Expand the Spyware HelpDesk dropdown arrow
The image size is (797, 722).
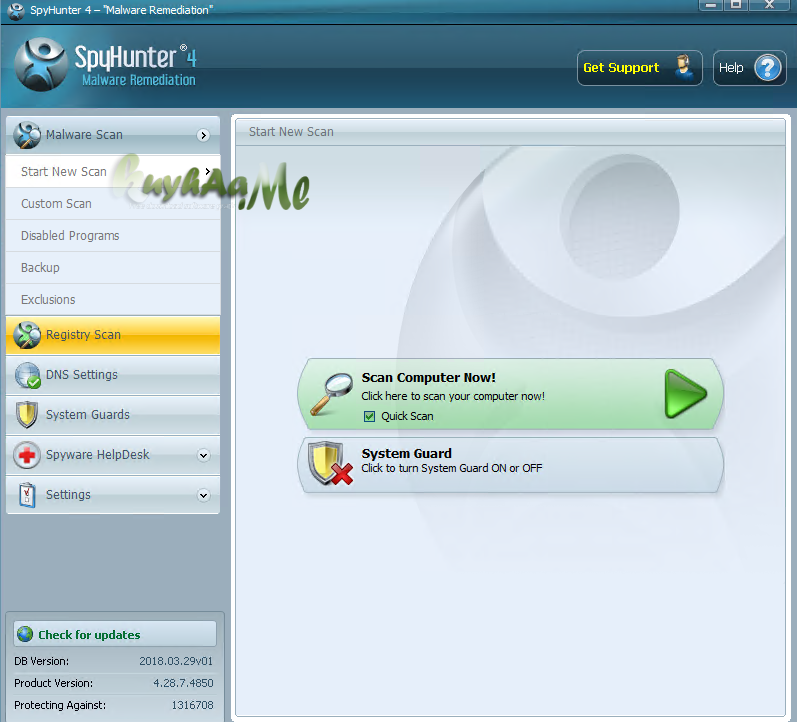(203, 455)
